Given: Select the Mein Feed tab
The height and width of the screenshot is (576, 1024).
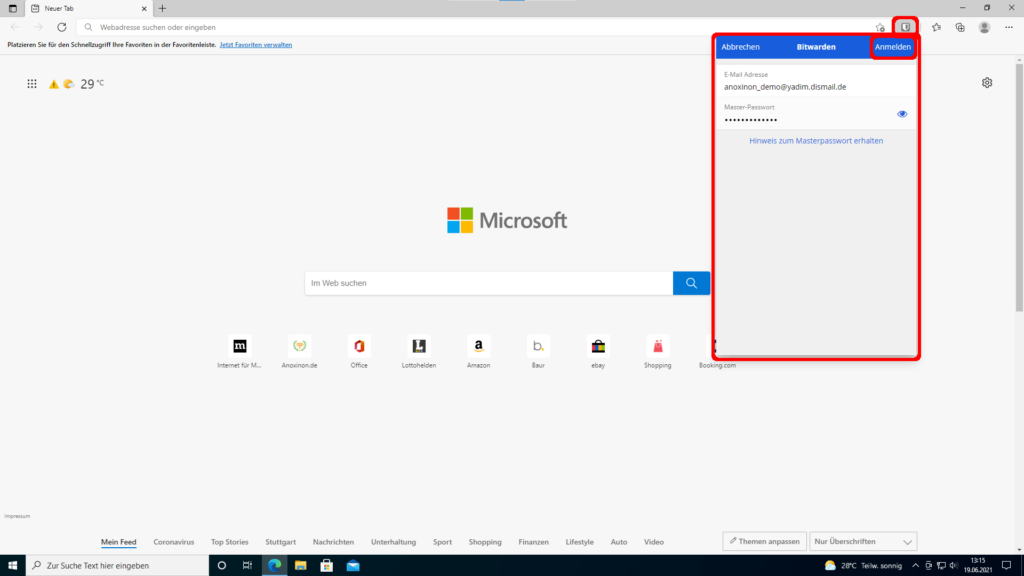Looking at the screenshot, I should click(x=118, y=542).
